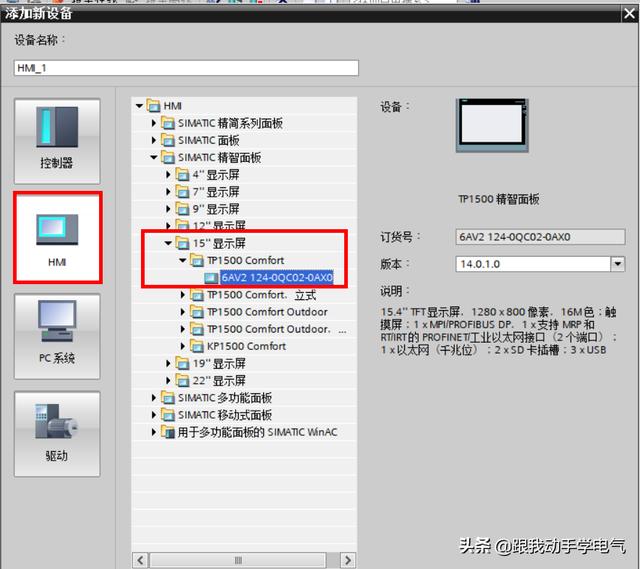Select order number 6AV2 124-0QC02-0AX0 in tree
The image size is (640, 569).
[277, 278]
